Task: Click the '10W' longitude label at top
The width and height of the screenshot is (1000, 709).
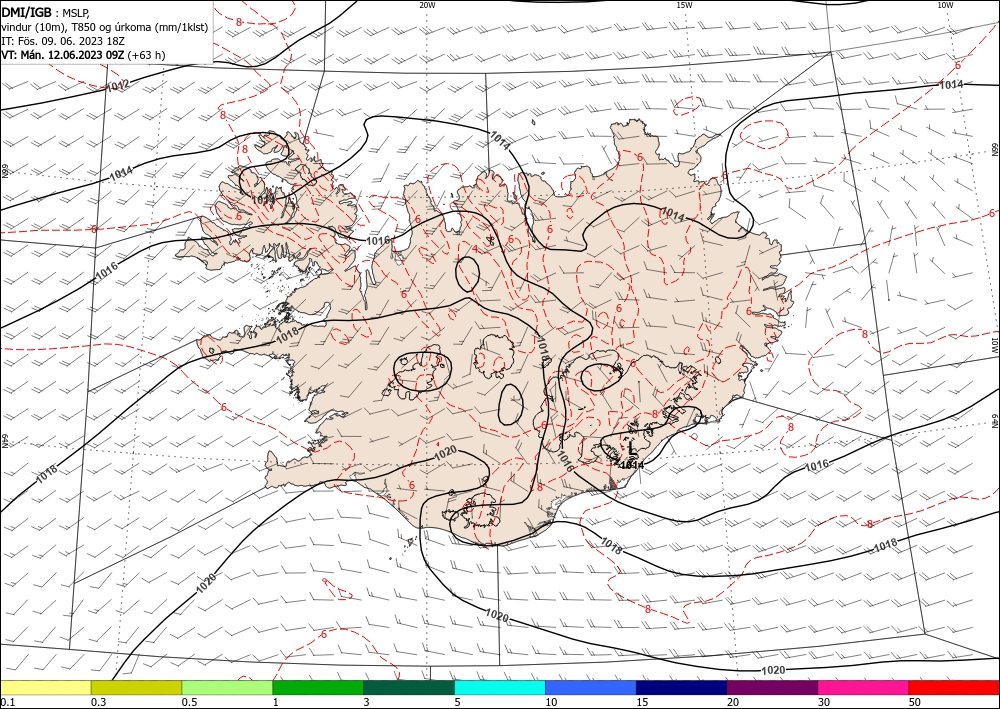Action: 945,5
